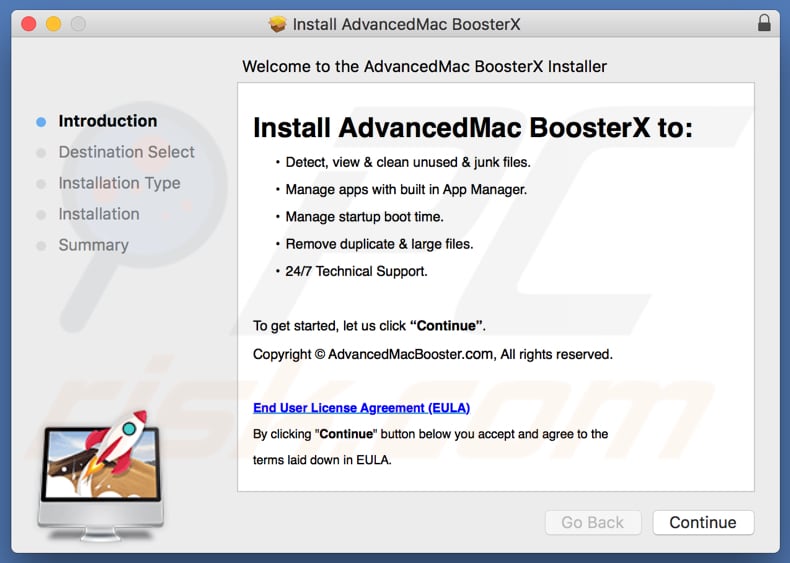
Task: Click the 'Install AdvancedMac BoosterX' window title
Action: click(406, 24)
